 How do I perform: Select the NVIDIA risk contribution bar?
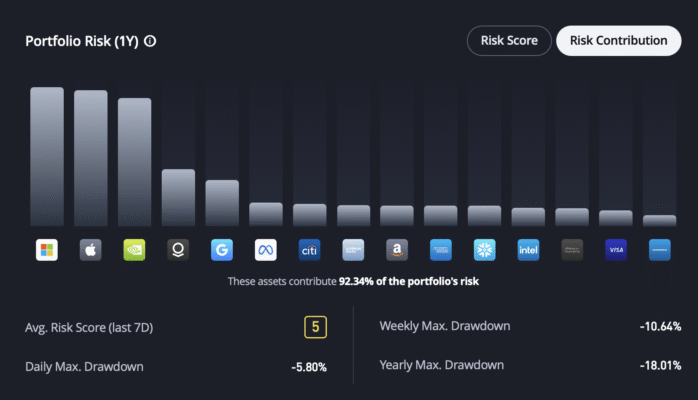click(x=134, y=162)
